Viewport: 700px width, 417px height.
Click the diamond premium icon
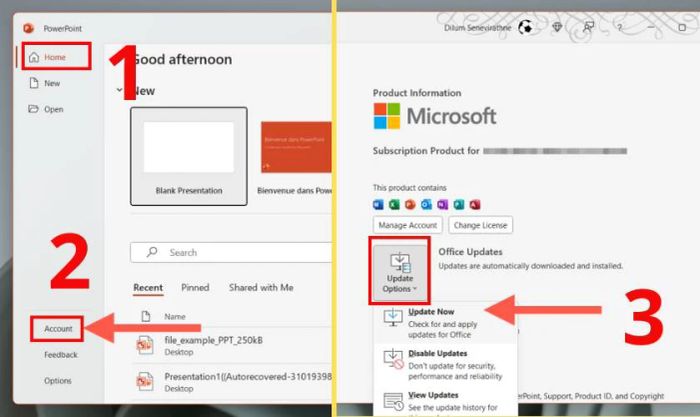point(557,28)
